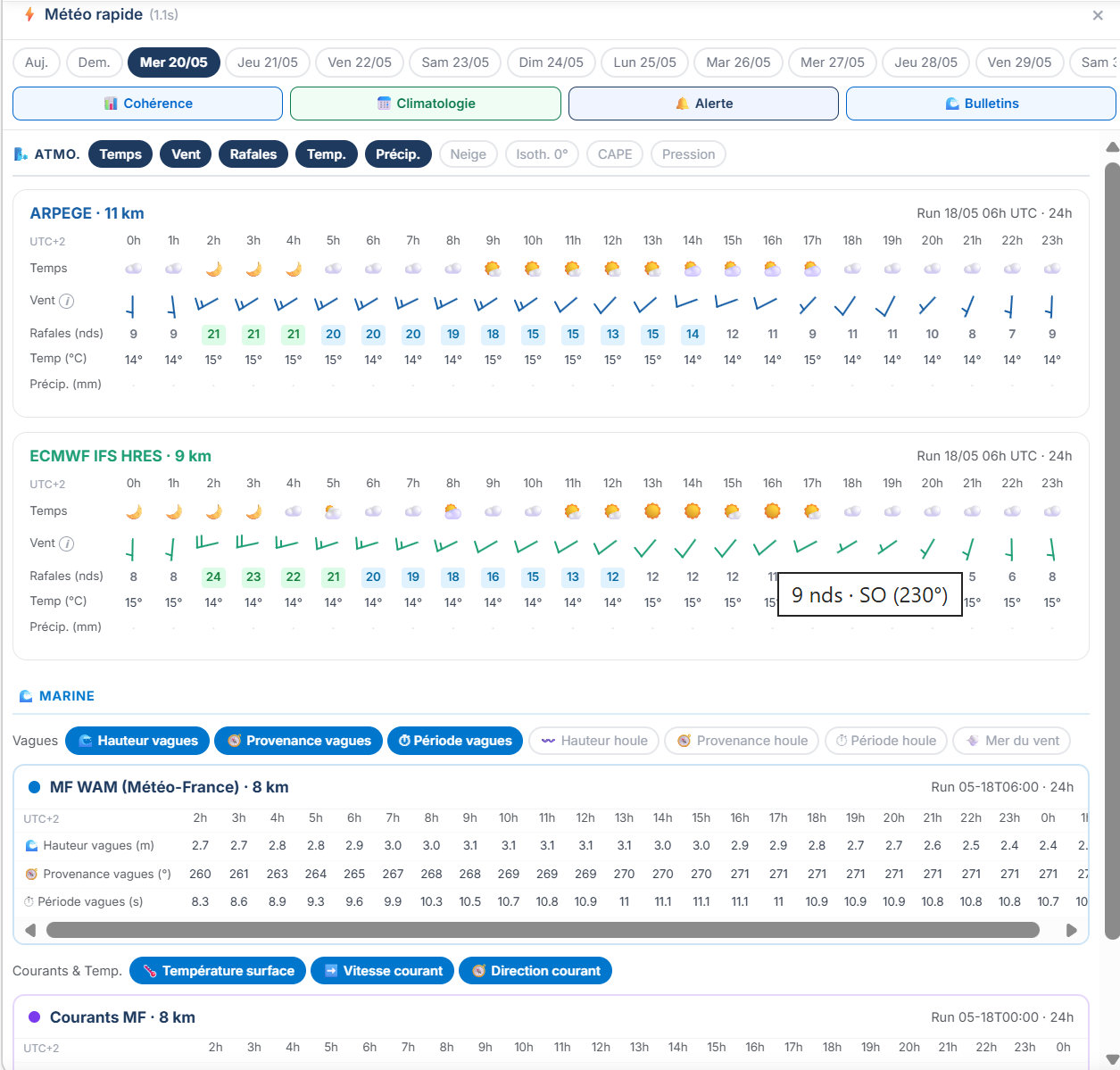Viewport: 1120px width, 1070px height.
Task: Open the Climatologie button
Action: click(426, 104)
